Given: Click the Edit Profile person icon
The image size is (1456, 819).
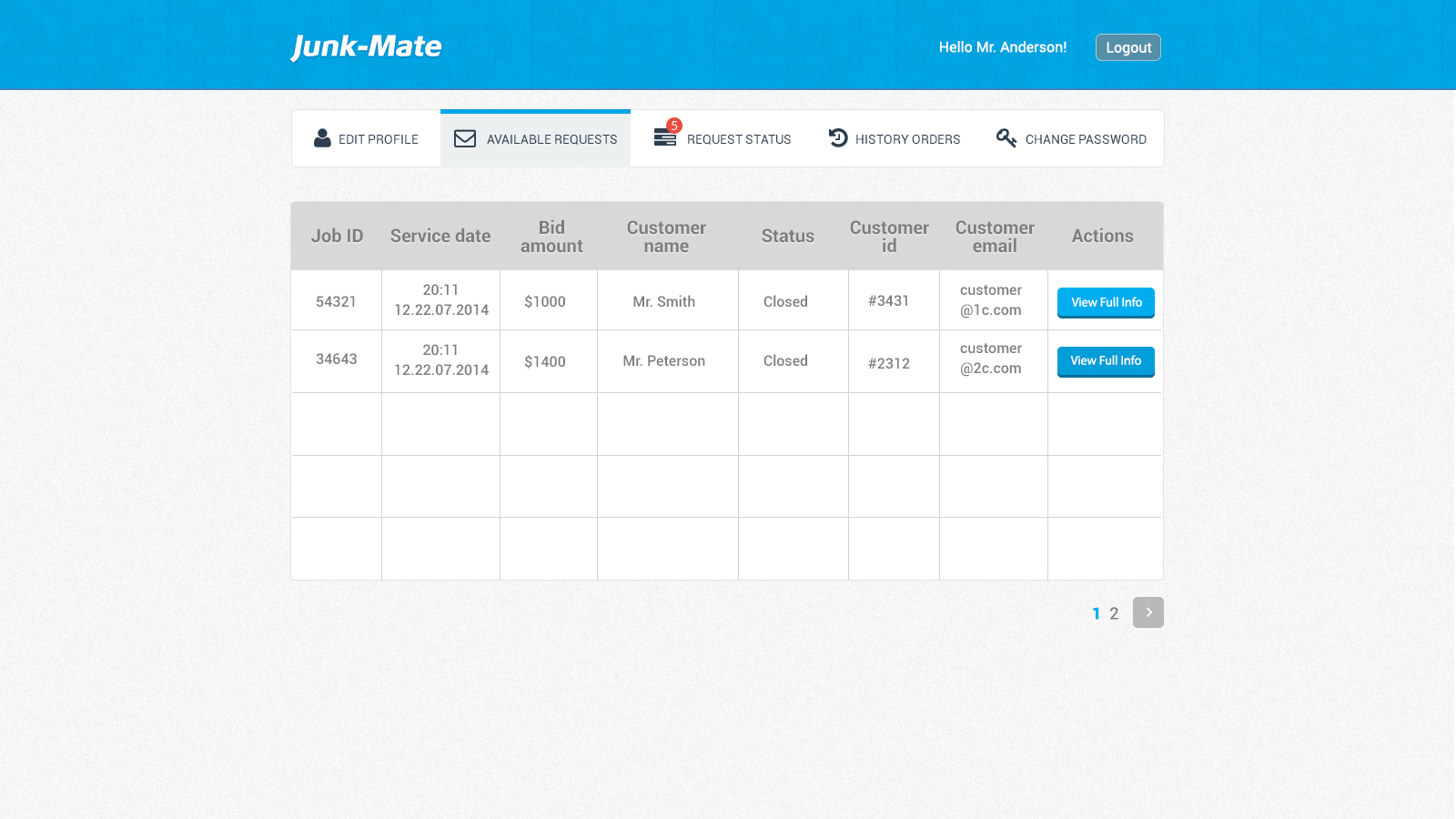Looking at the screenshot, I should pyautogui.click(x=322, y=138).
